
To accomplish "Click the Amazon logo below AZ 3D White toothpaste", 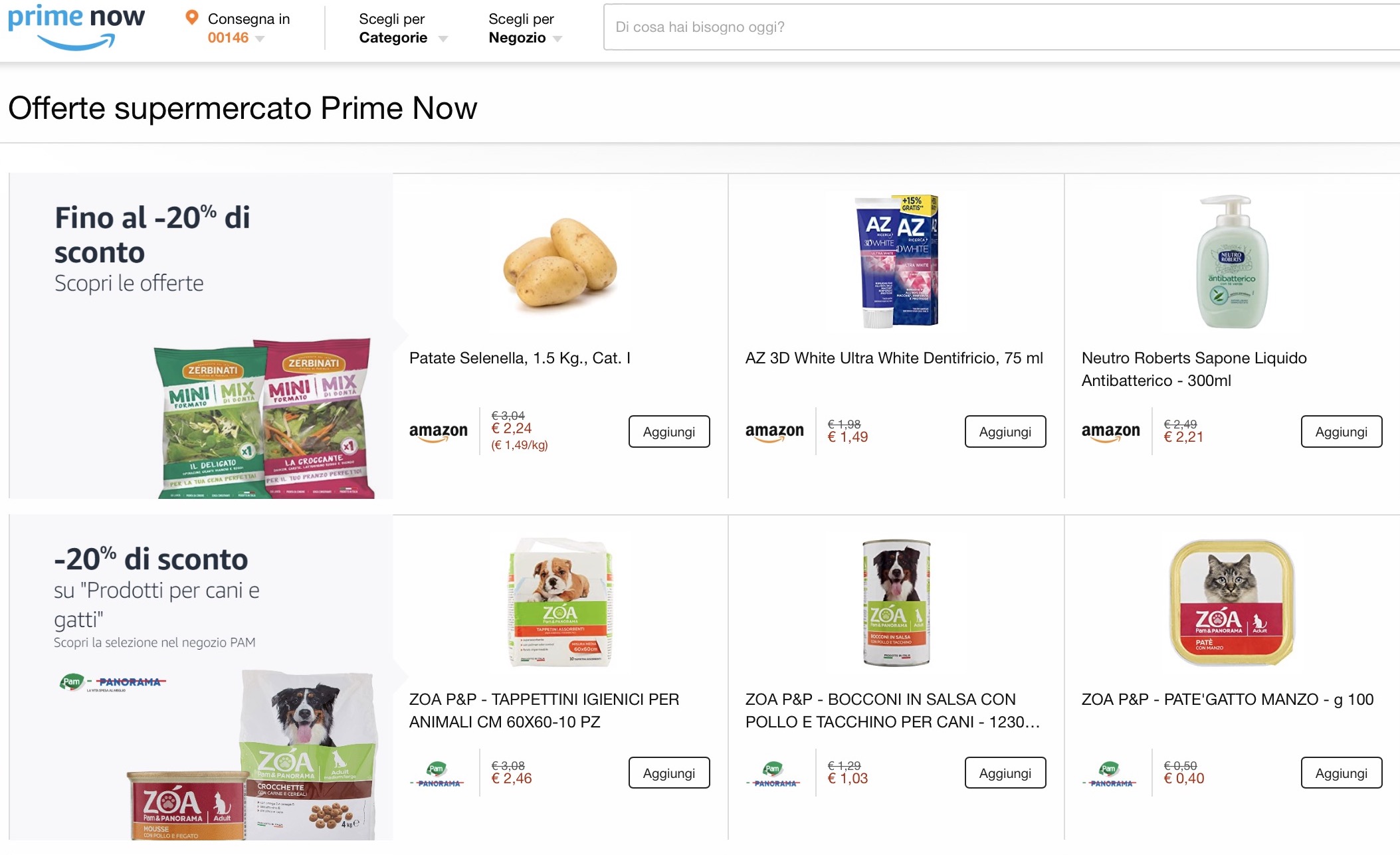I will point(775,430).
